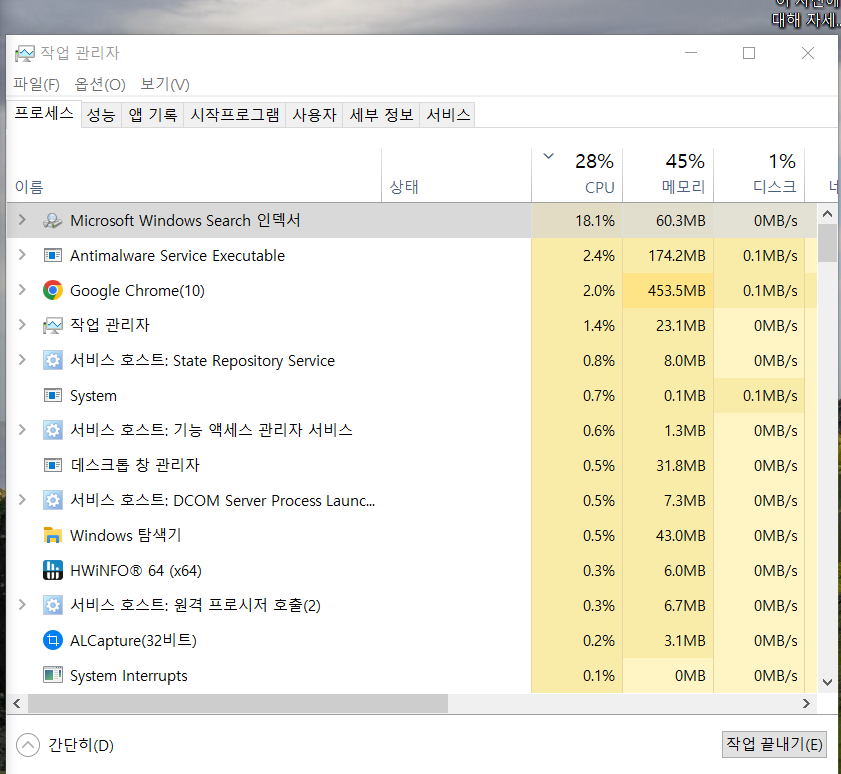Switch to the 프로세스 tab

pos(44,113)
